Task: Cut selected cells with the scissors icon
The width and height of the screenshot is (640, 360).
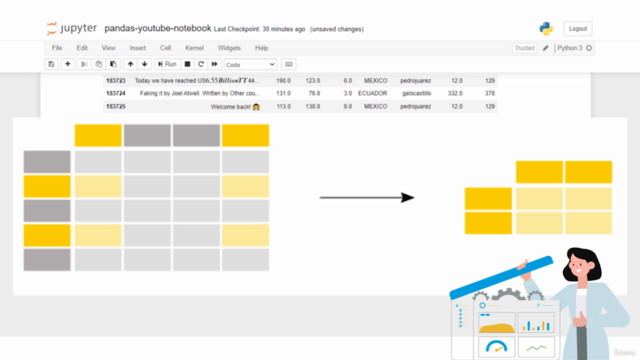Action: [84, 64]
